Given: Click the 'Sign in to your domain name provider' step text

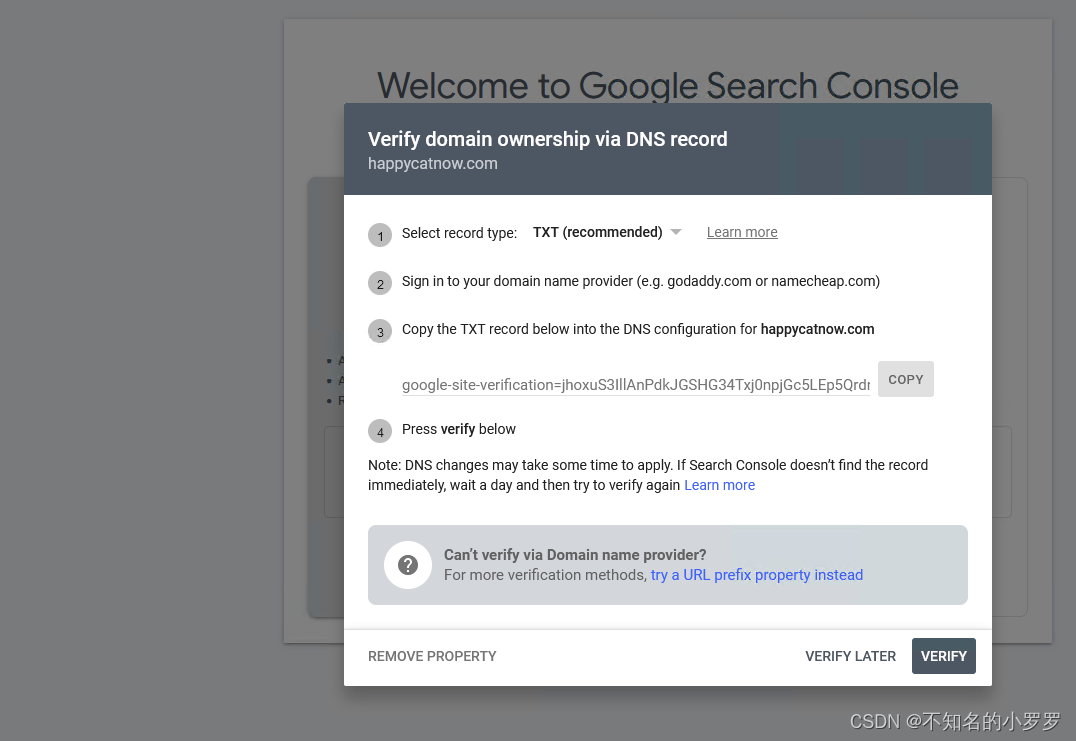Looking at the screenshot, I should 640,281.
